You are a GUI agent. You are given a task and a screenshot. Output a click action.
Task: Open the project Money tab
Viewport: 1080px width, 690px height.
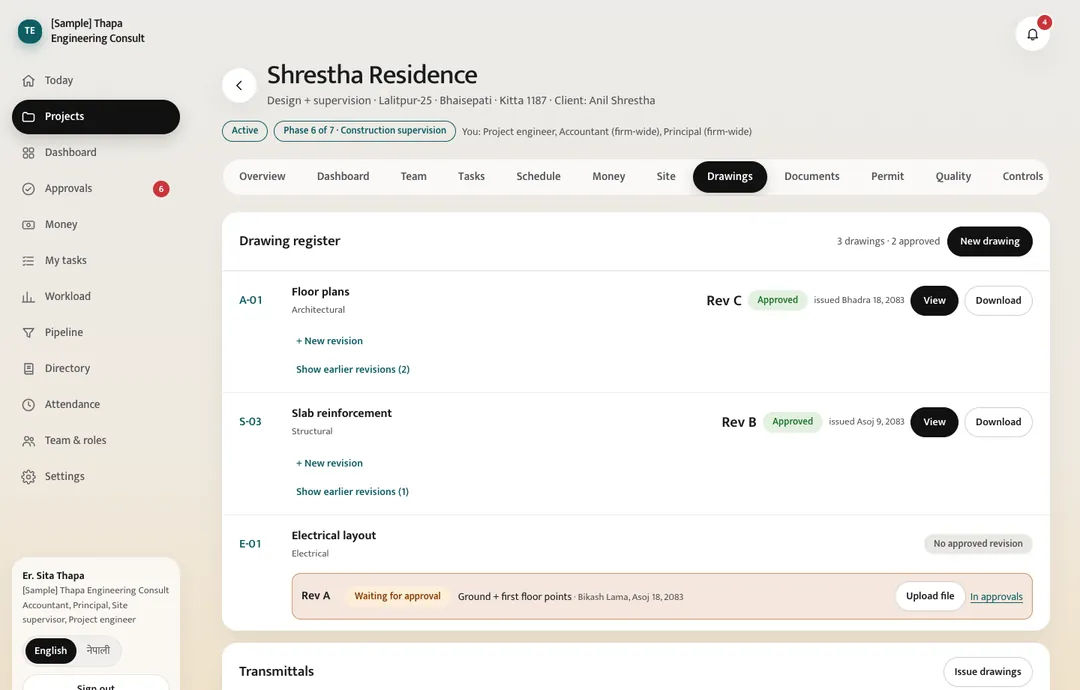(609, 176)
